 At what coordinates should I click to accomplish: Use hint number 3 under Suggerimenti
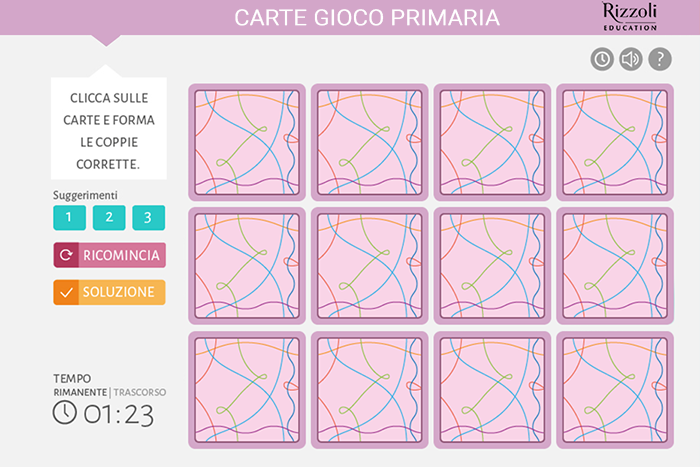pos(149,217)
